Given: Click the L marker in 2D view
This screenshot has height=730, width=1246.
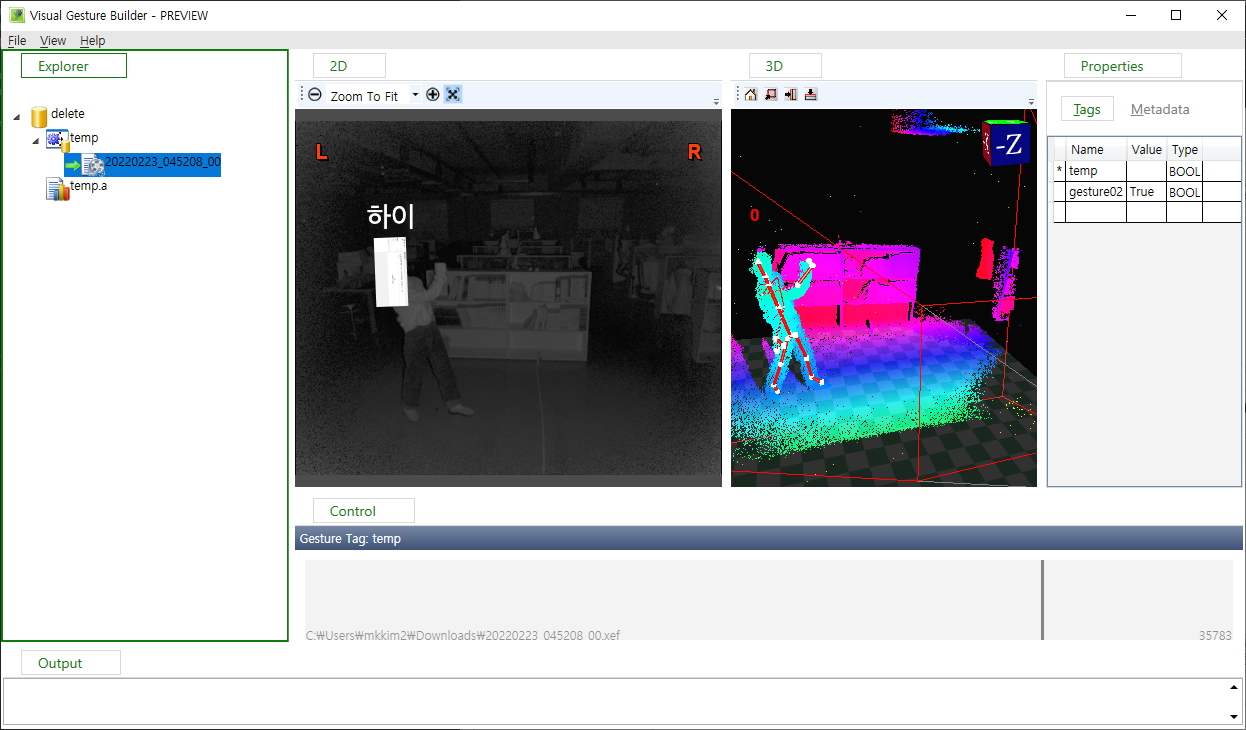Looking at the screenshot, I should tap(321, 152).
